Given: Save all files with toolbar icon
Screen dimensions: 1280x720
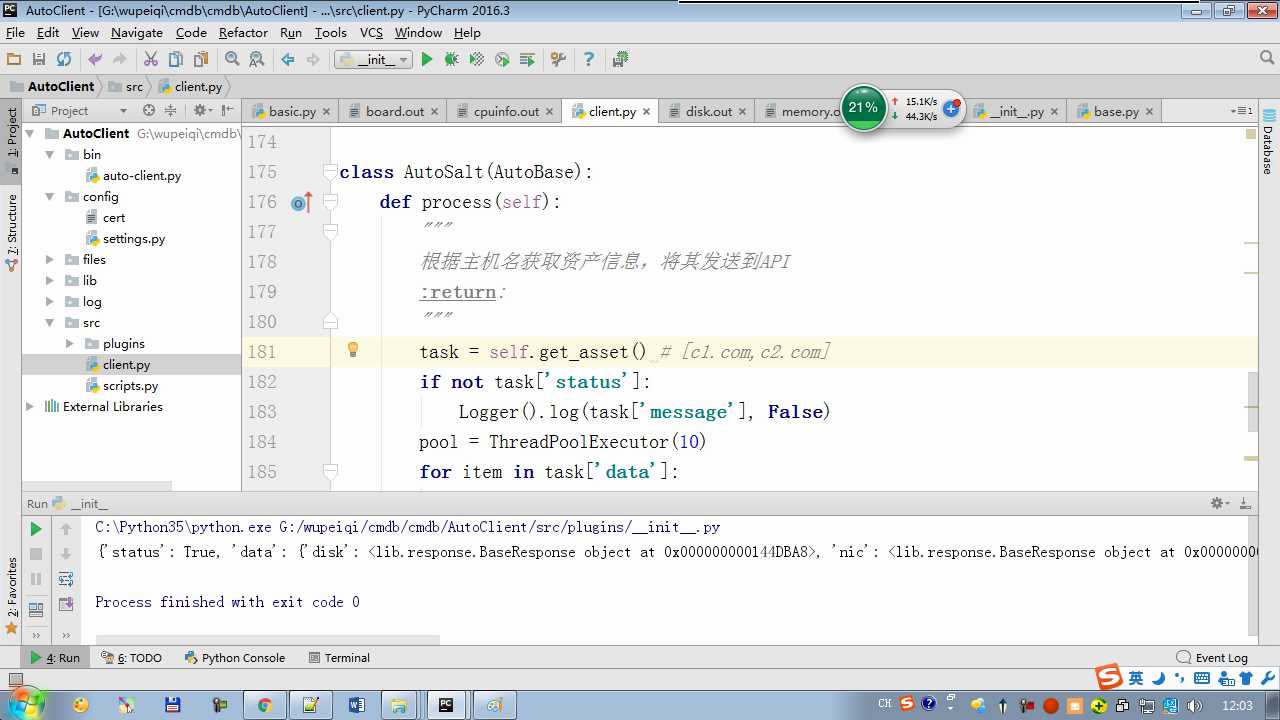Looking at the screenshot, I should [x=39, y=60].
